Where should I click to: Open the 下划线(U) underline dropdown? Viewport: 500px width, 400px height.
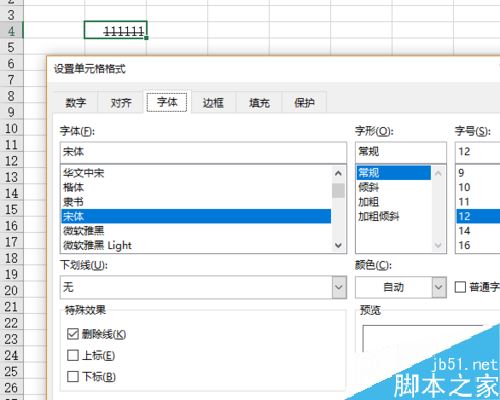[339, 287]
